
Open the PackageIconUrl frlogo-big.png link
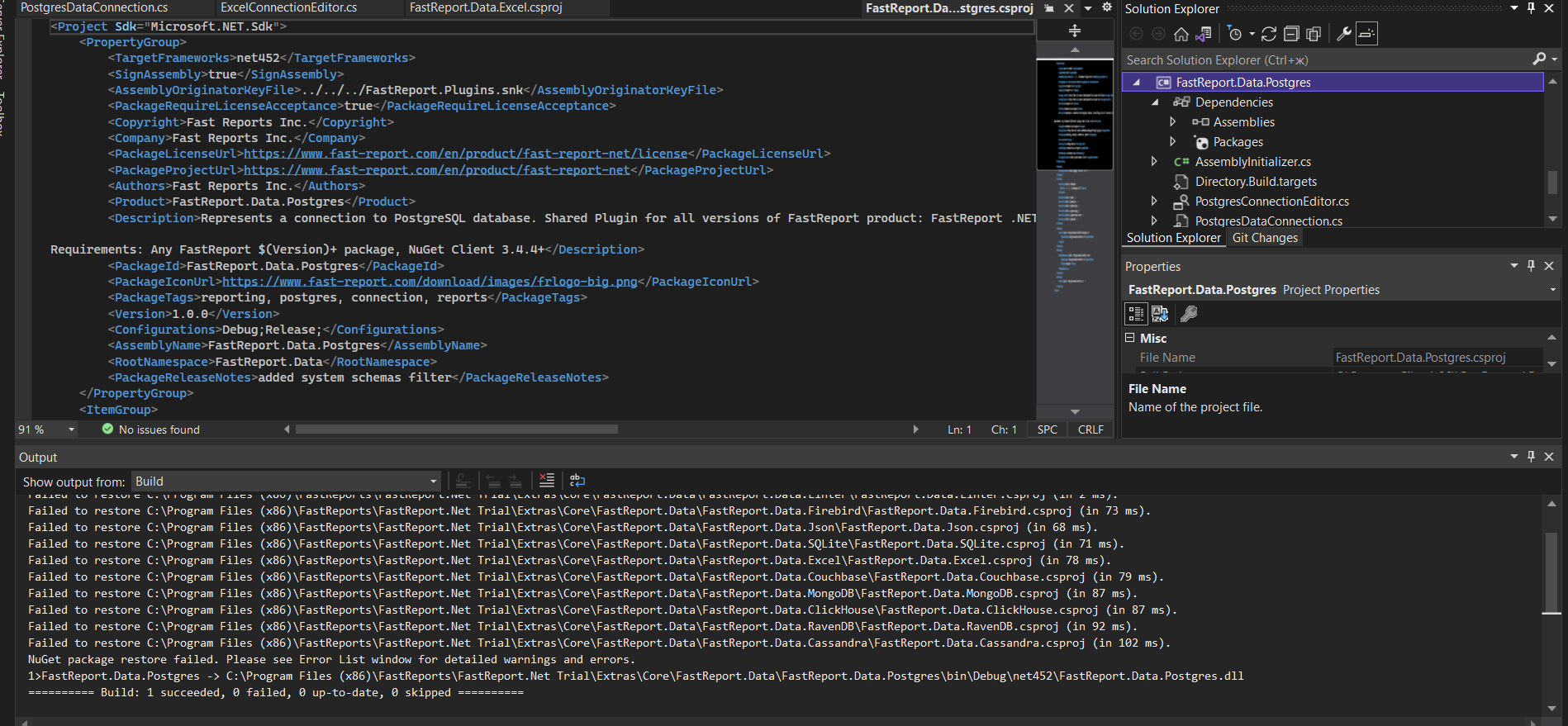[x=430, y=282]
